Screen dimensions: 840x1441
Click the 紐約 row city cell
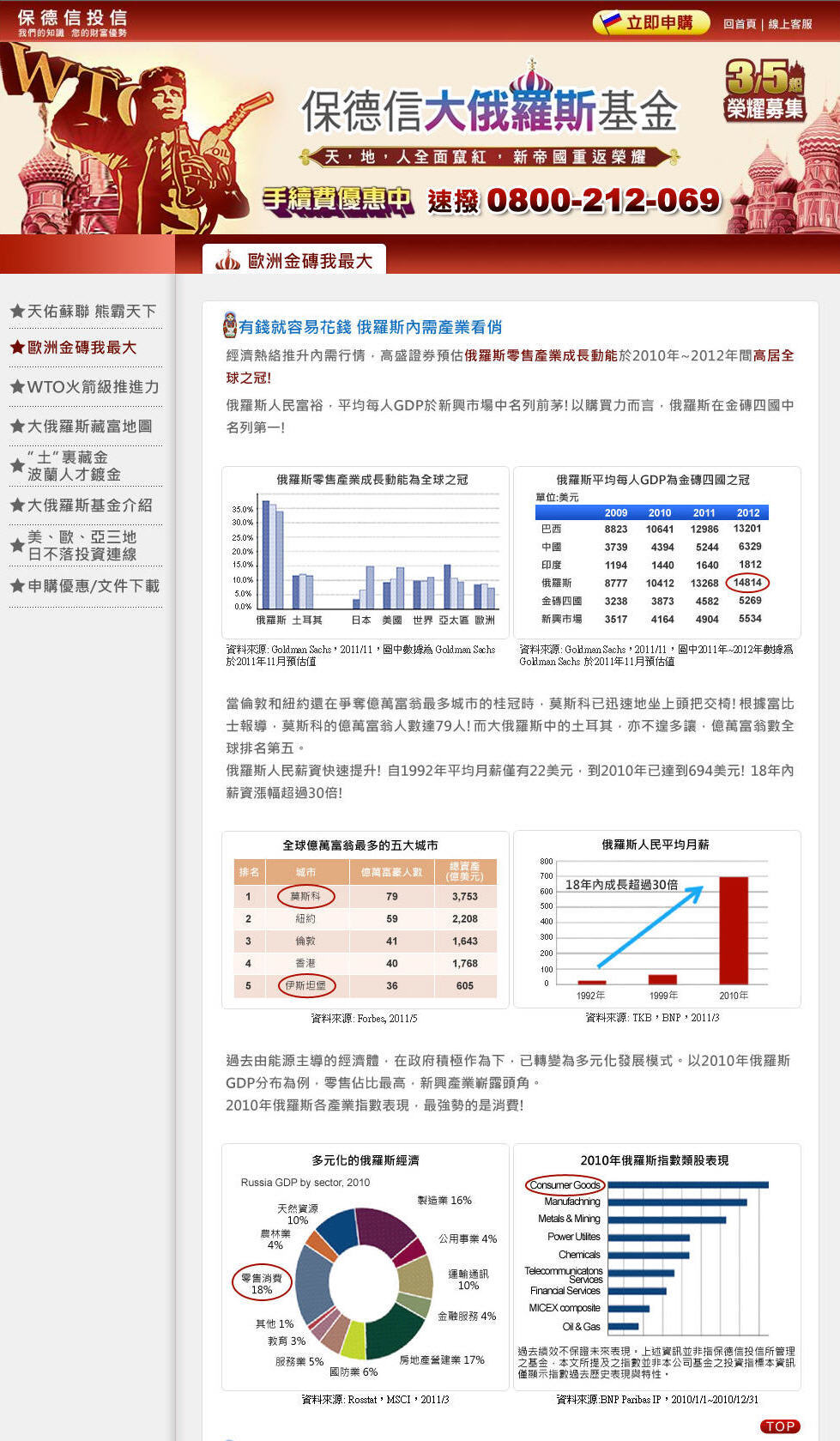305,918
